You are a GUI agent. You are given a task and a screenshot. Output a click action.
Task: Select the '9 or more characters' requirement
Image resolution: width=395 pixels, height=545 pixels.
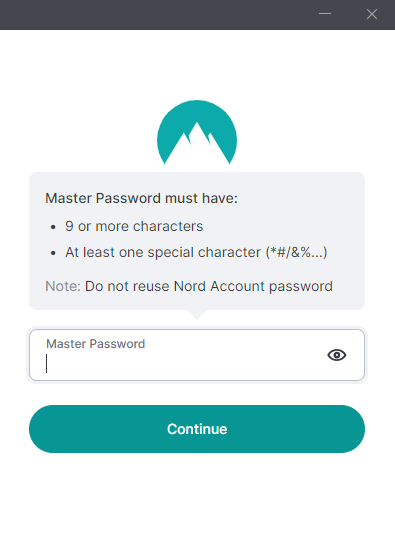click(x=134, y=226)
